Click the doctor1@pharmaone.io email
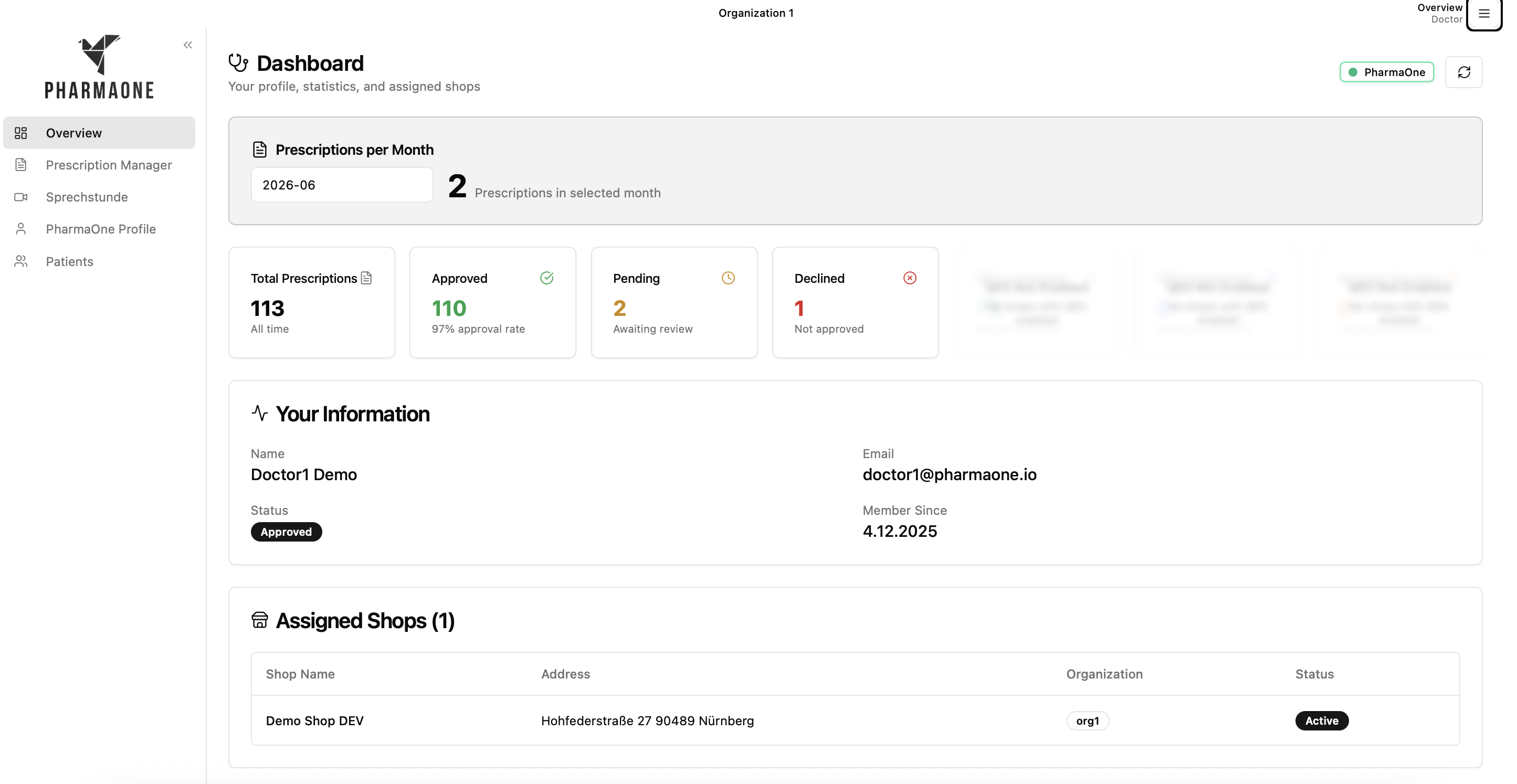Viewport: 1517px width, 784px height. 949,474
